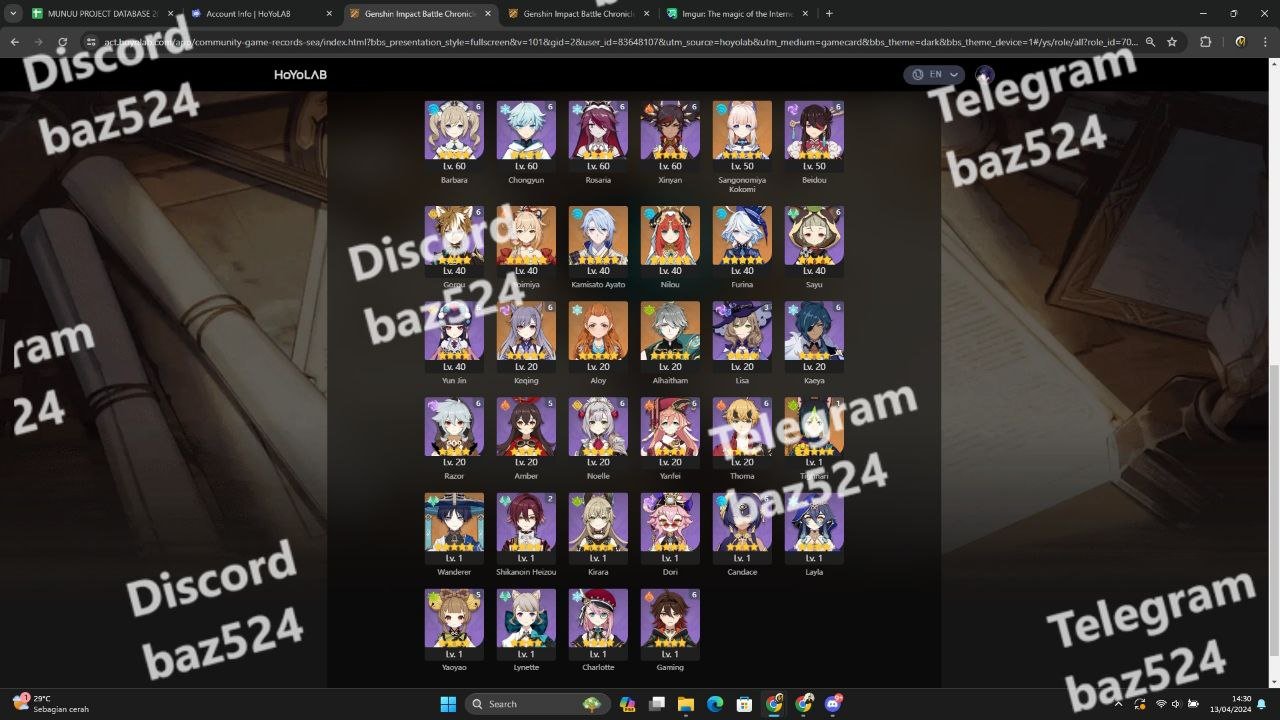Switch to second Genshin Impact Battle Chronicle tab
1280x720 pixels.
[x=578, y=14]
